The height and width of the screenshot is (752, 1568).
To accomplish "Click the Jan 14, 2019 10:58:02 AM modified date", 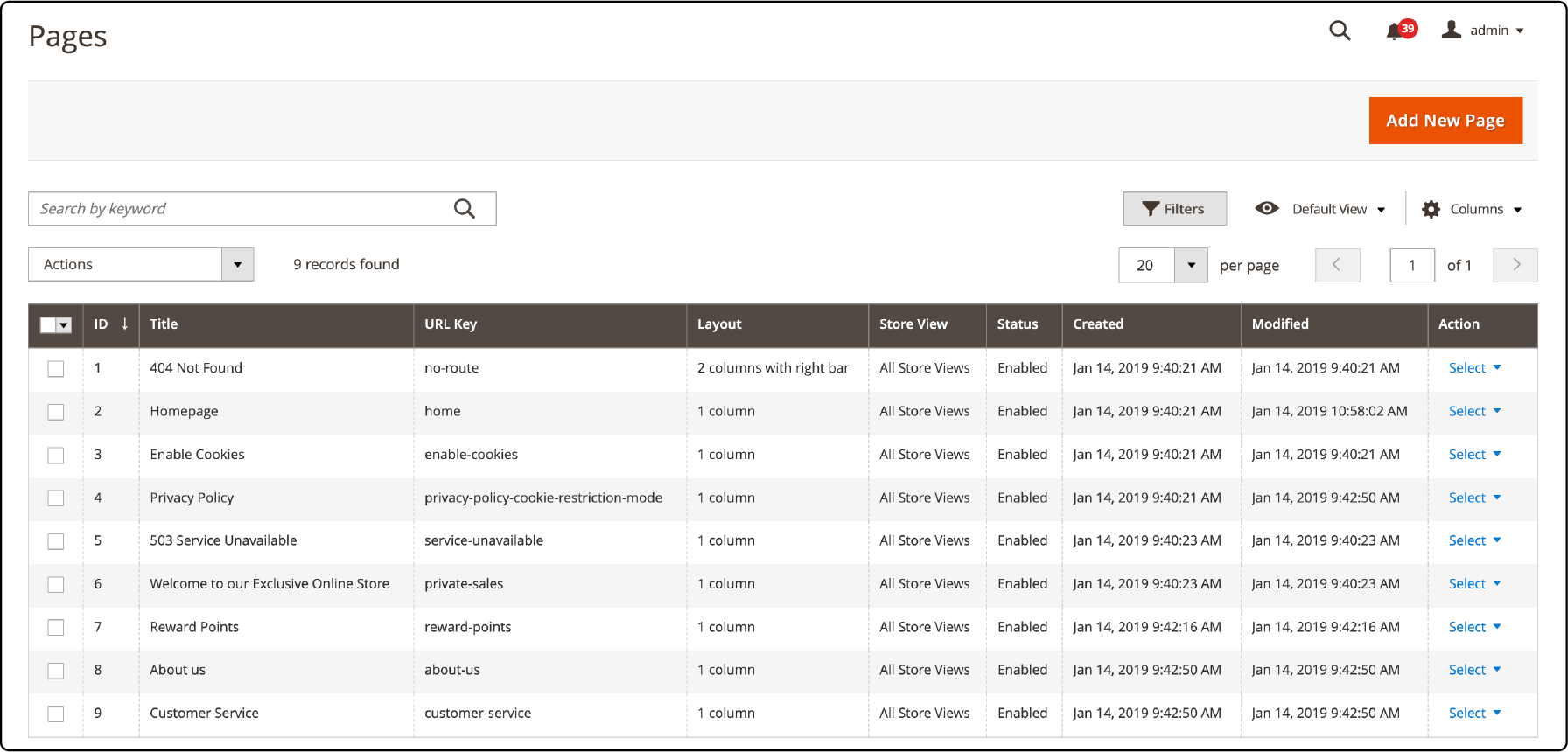I will tap(1330, 411).
